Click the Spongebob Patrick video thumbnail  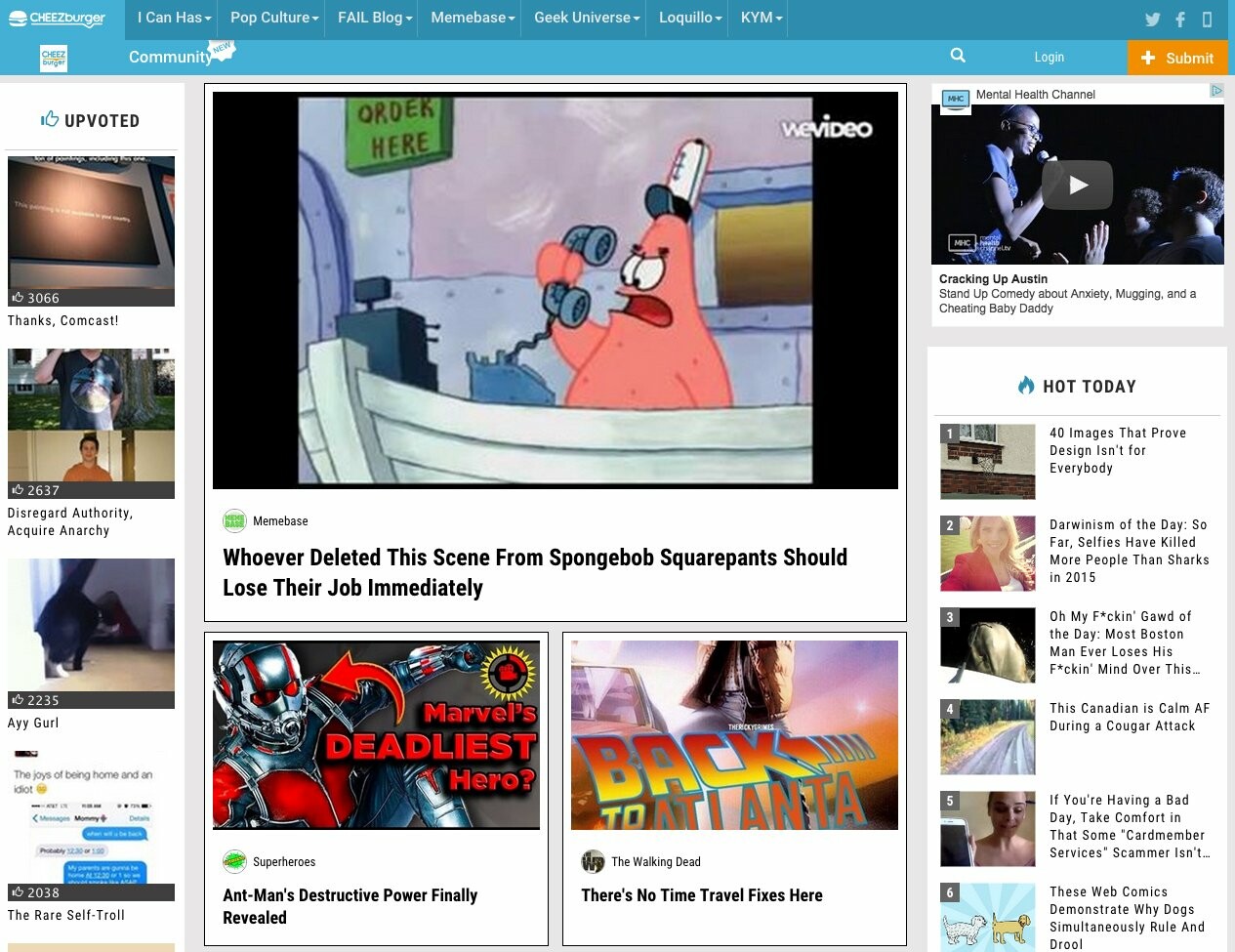556,290
